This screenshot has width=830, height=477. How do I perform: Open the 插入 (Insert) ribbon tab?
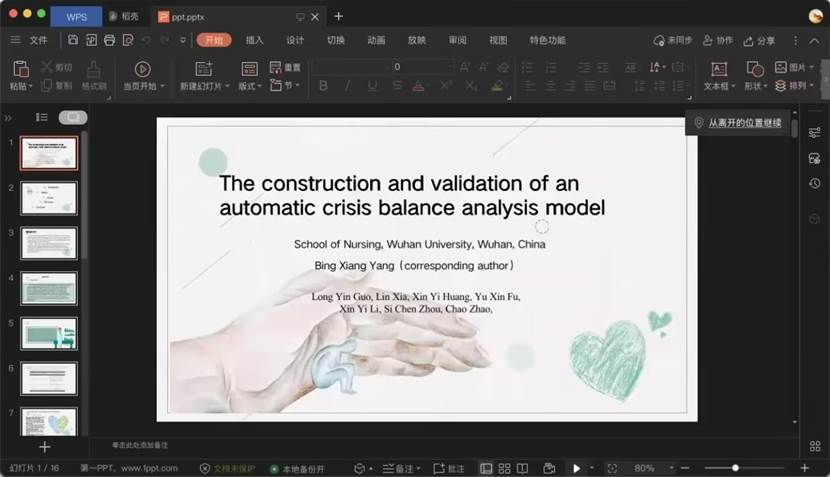[255, 40]
